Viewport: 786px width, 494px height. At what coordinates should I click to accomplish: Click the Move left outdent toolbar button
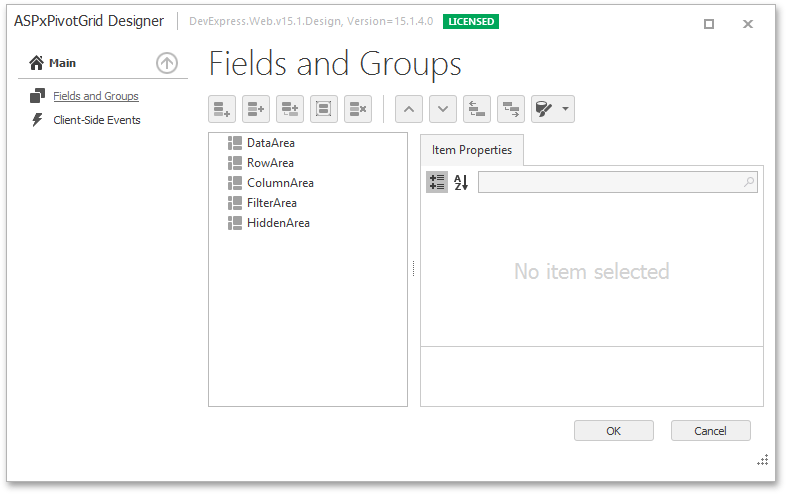(x=477, y=109)
